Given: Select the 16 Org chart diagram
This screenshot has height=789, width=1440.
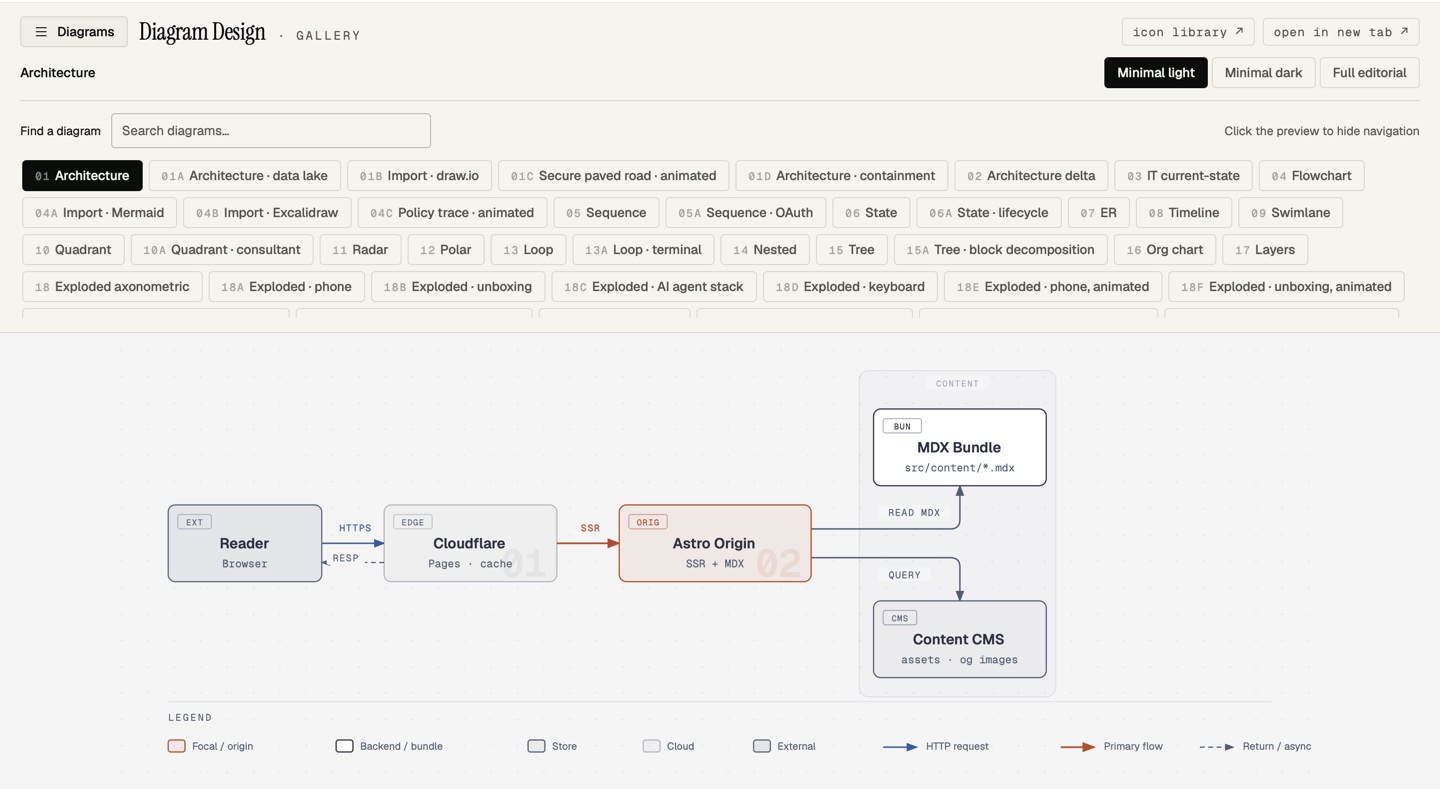Looking at the screenshot, I should [x=1165, y=250].
